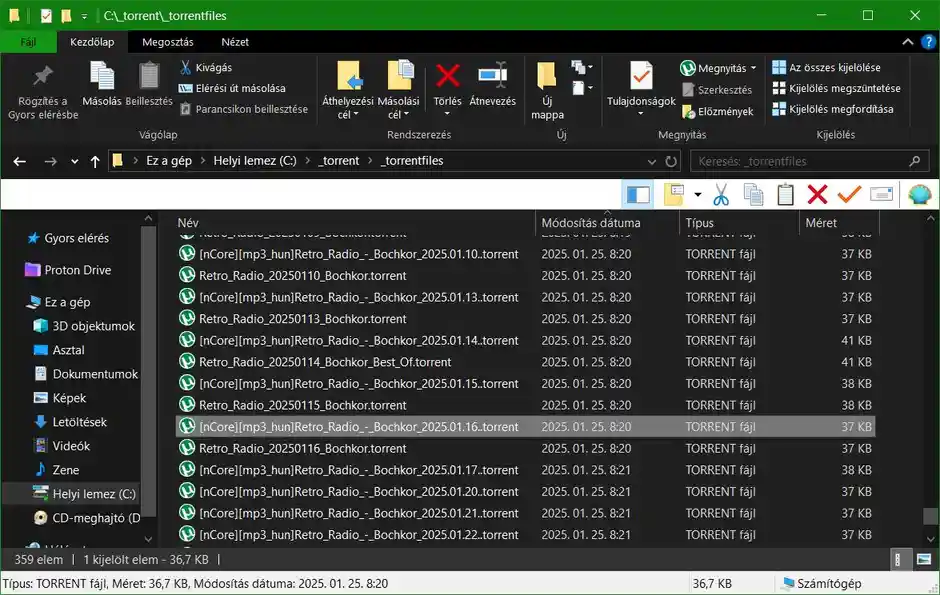Open recent locations dropdown chevron
This screenshot has height=595, width=940.
(x=74, y=161)
